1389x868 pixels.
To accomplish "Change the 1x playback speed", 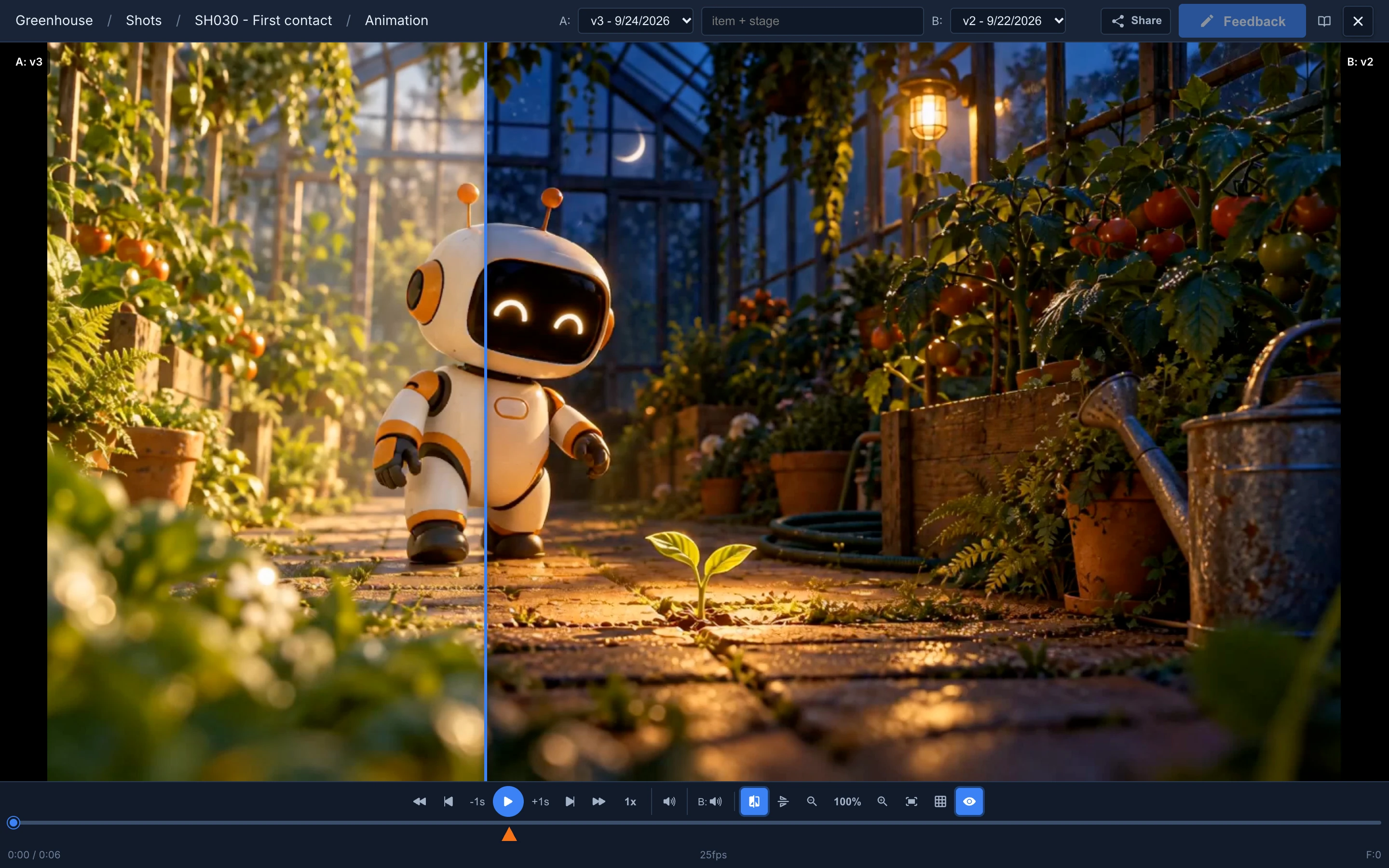I will (630, 801).
